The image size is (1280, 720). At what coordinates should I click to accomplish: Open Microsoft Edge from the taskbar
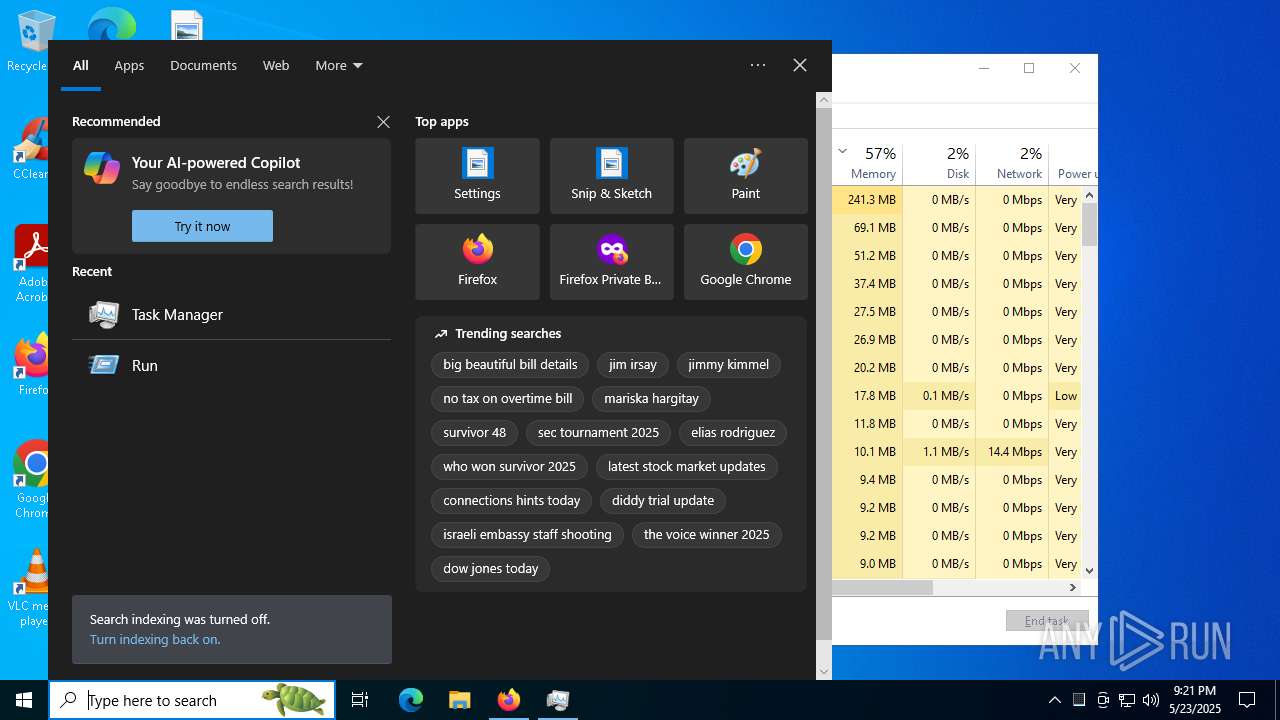411,700
